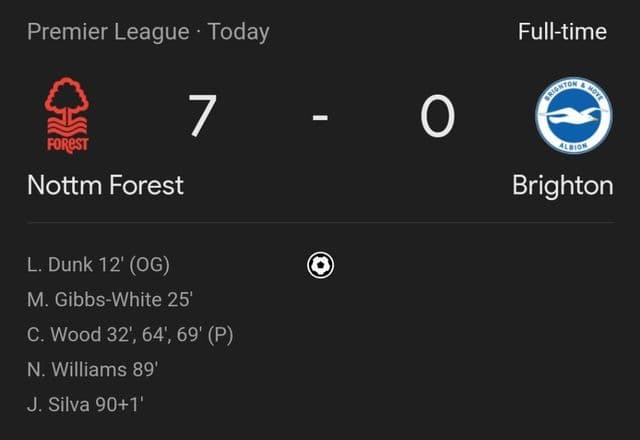
Task: Click the divider line below team names
Action: (x=321, y=222)
